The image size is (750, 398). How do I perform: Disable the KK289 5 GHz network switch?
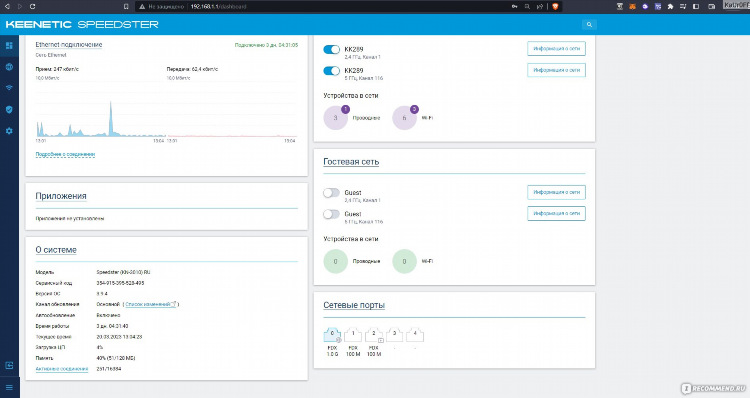tap(331, 71)
